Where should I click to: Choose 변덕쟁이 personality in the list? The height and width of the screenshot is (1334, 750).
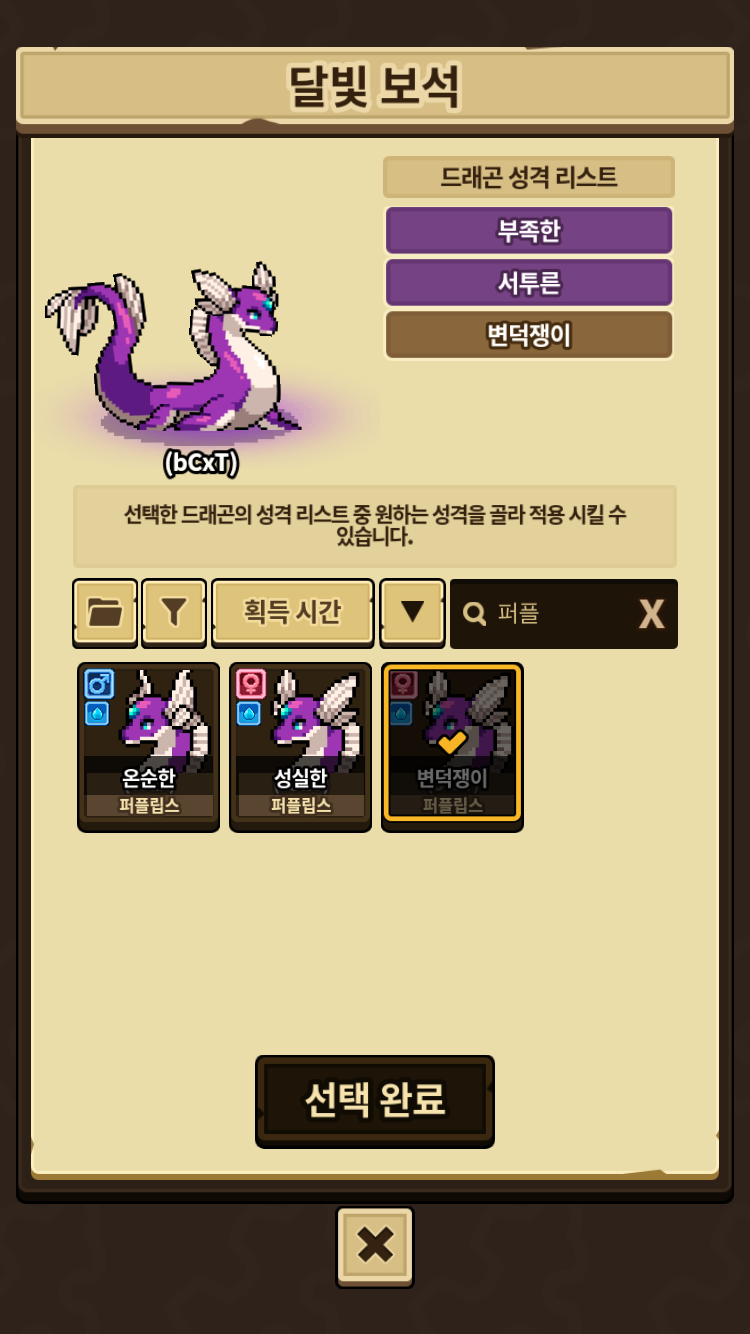coord(529,335)
